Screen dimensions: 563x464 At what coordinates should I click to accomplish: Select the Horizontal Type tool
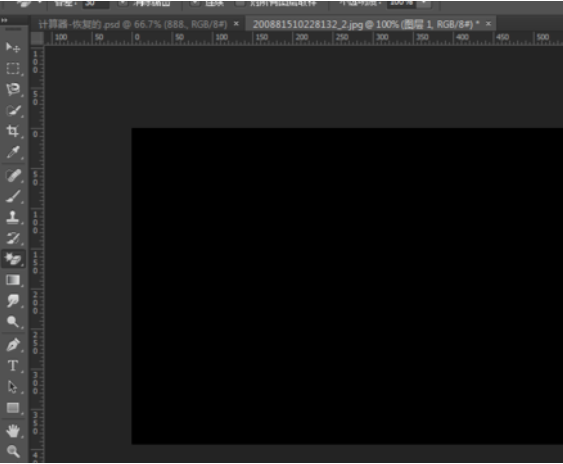[x=13, y=366]
